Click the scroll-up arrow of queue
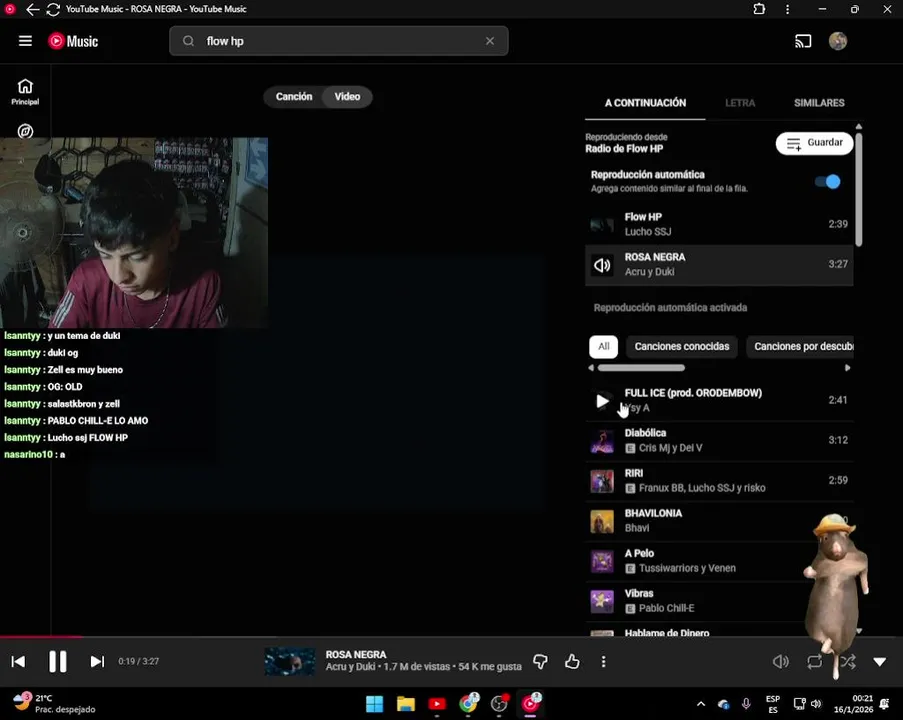The width and height of the screenshot is (903, 720). pos(859,127)
